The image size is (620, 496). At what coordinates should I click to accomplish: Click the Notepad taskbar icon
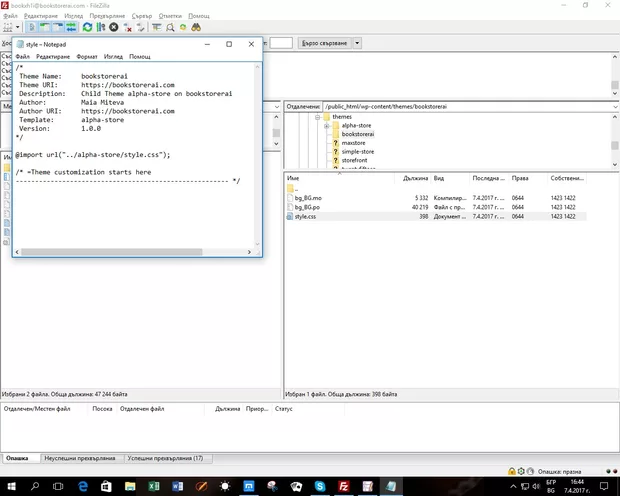click(x=391, y=486)
